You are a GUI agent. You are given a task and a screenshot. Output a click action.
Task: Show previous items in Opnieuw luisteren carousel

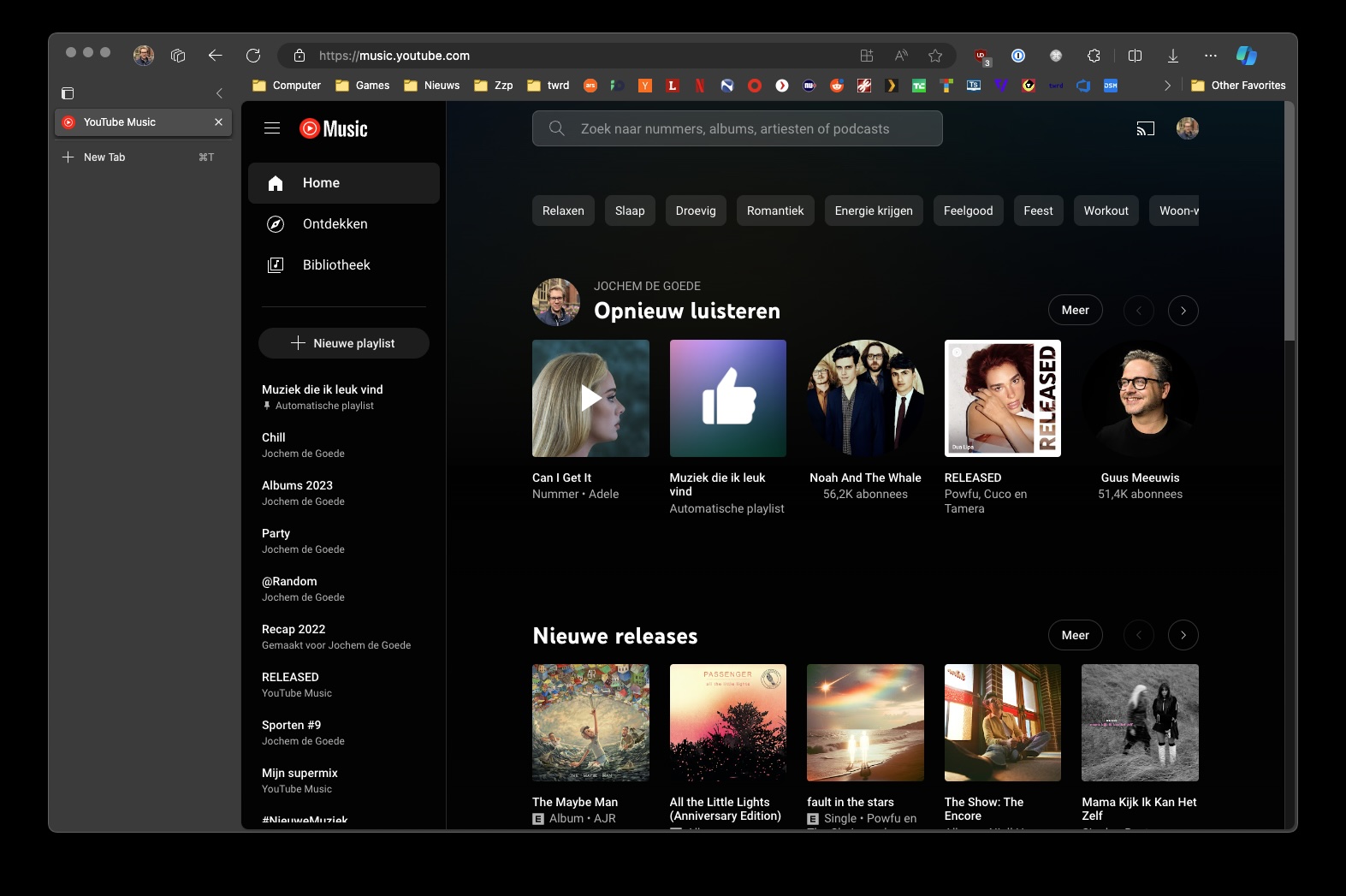(1139, 310)
